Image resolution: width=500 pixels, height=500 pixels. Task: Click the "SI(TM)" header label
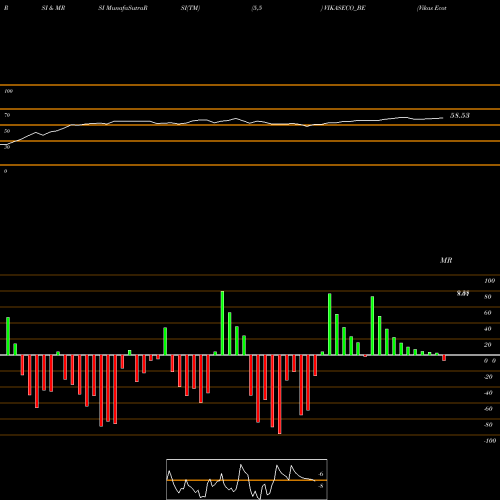tap(190, 8)
